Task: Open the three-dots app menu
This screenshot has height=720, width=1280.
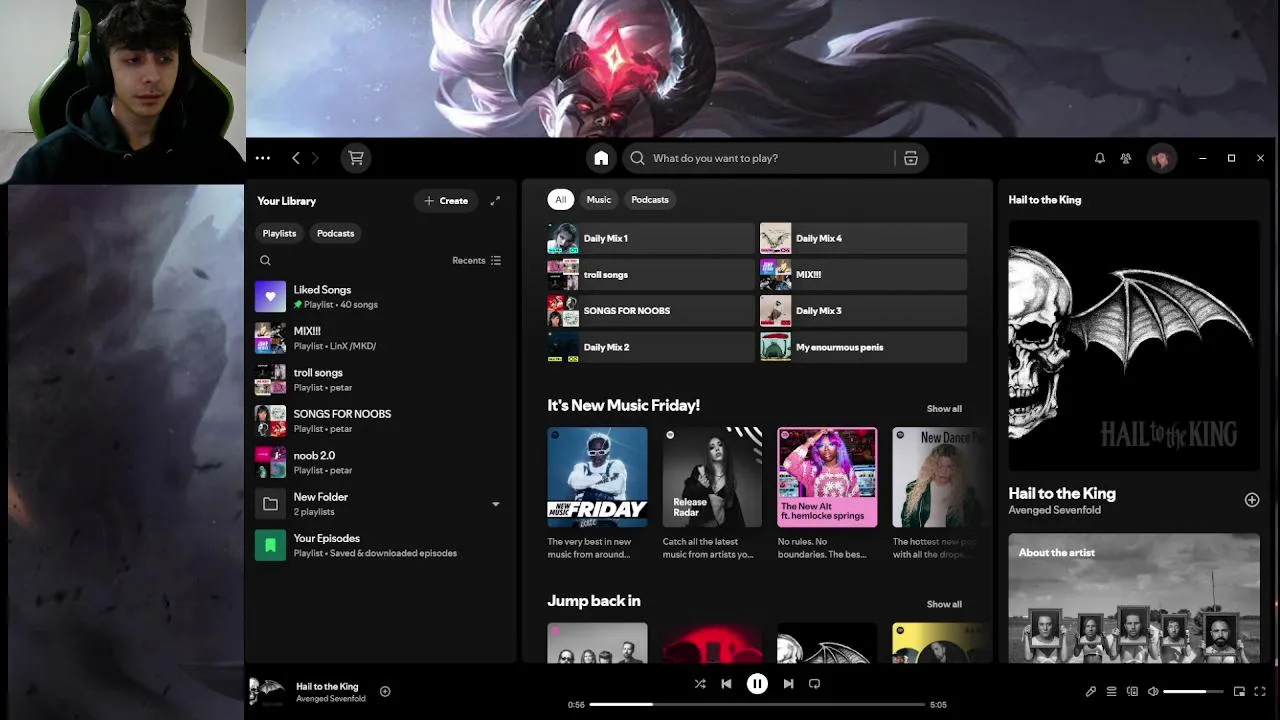Action: pos(262,158)
